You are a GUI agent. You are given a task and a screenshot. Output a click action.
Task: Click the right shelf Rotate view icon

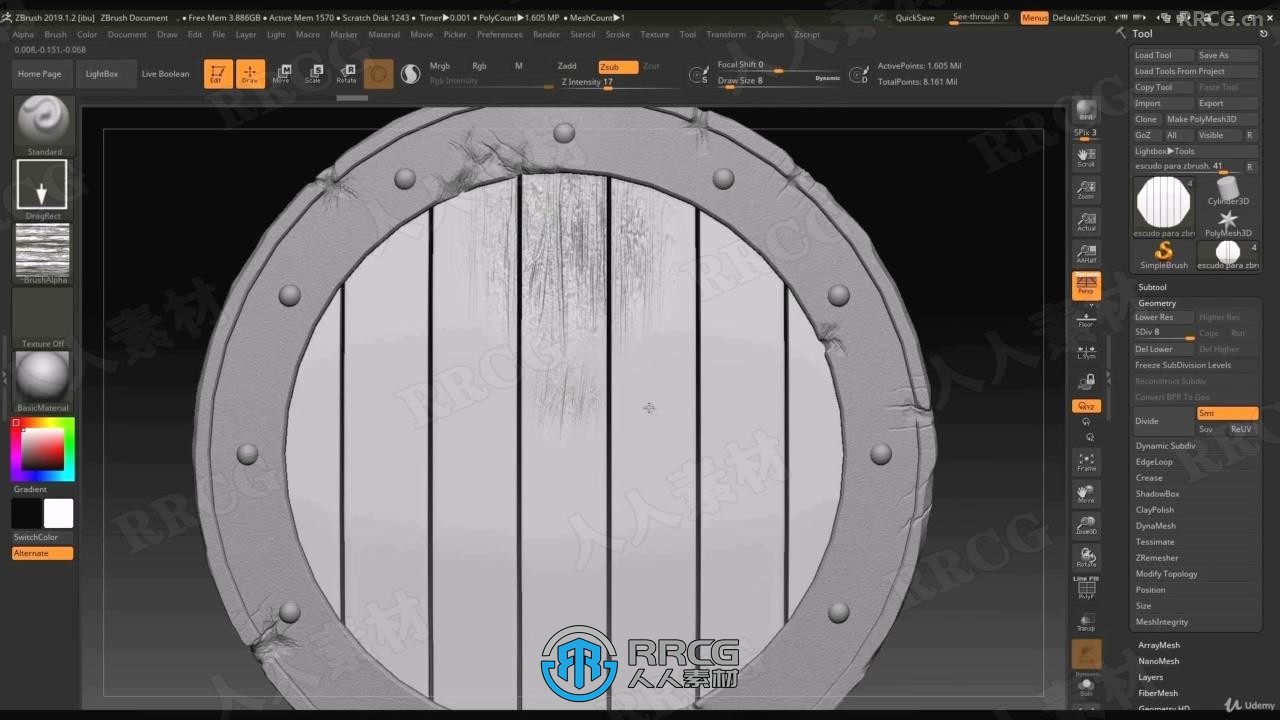(x=1086, y=557)
